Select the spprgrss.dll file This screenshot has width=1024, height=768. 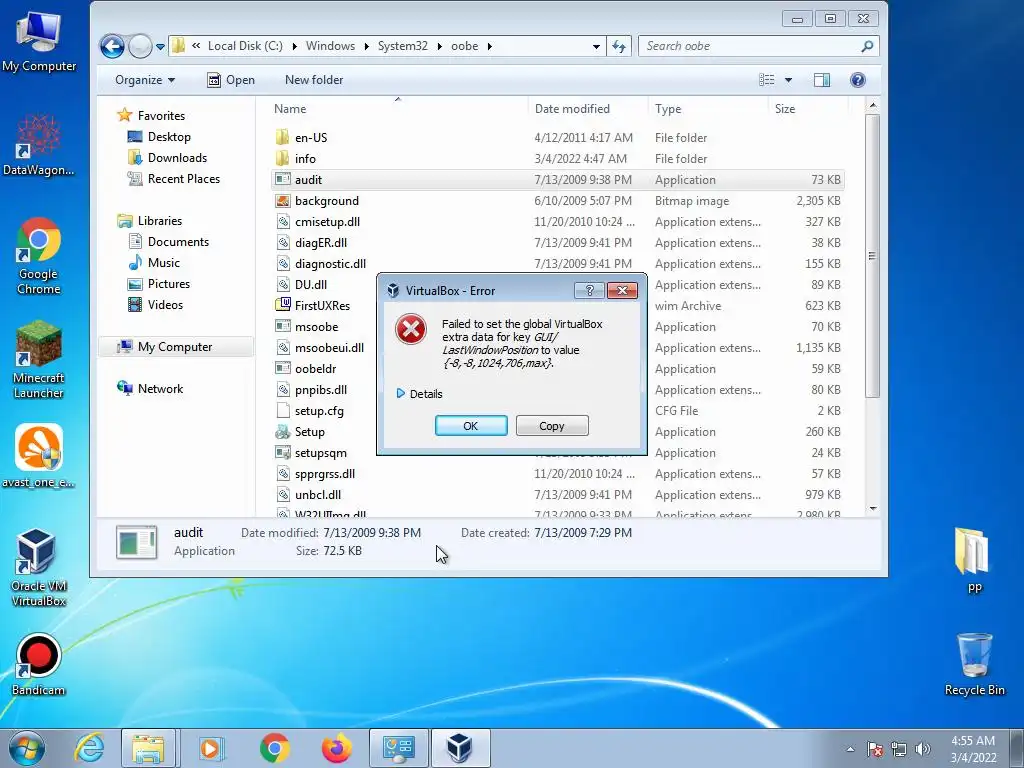tap(557, 473)
